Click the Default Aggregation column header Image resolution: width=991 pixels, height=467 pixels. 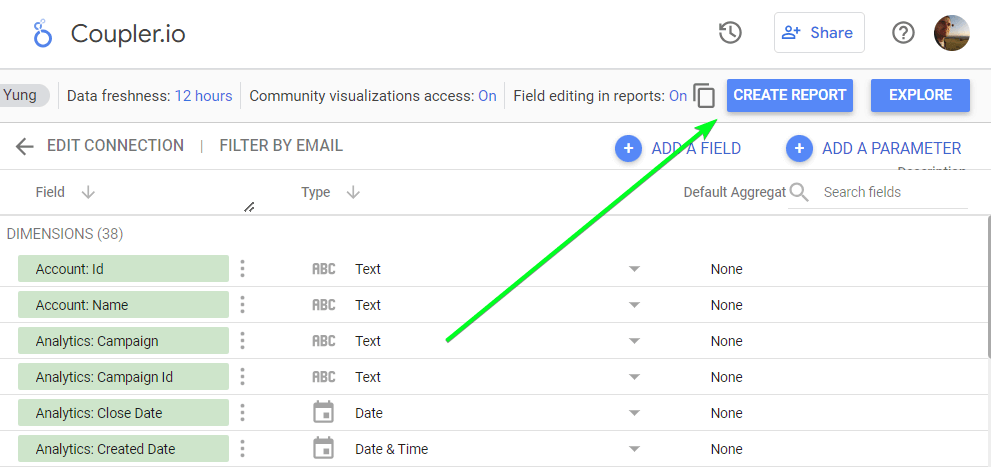(x=734, y=192)
